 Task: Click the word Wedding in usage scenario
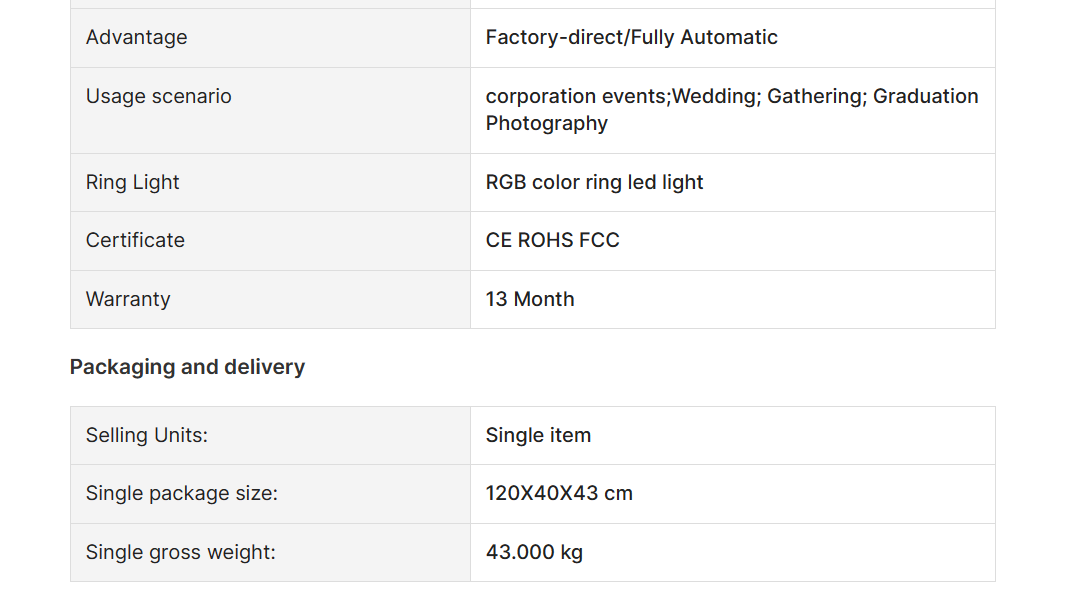pyautogui.click(x=716, y=96)
